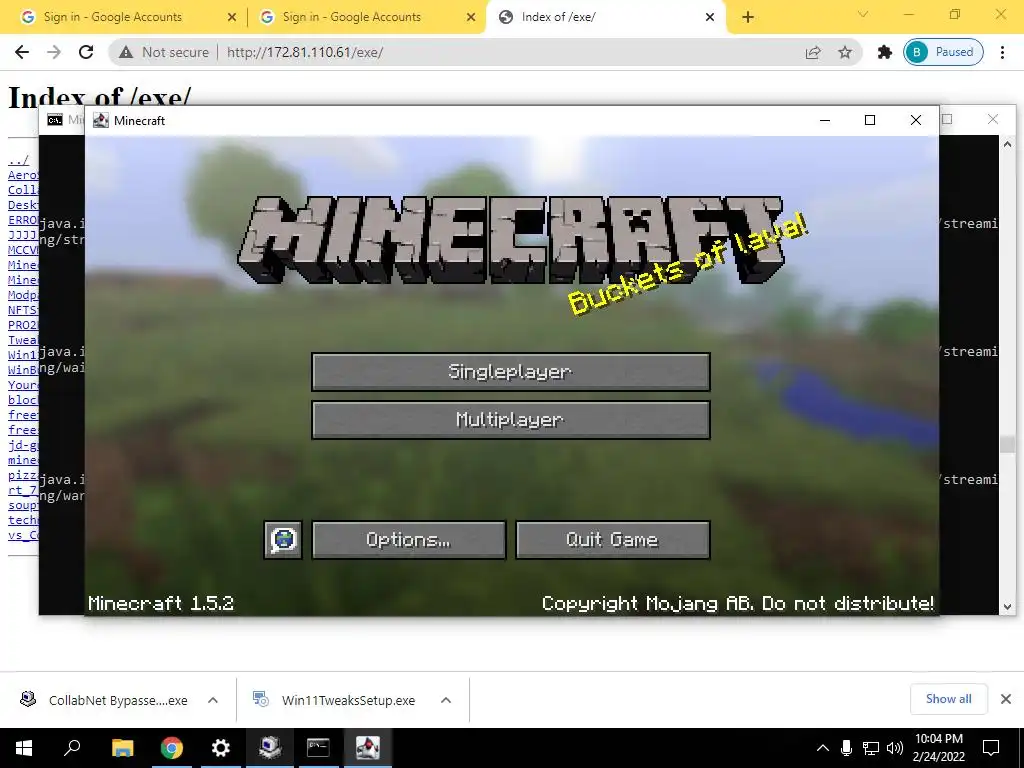The image size is (1024, 768).
Task: Click the Minecraft window title icon
Action: [x=101, y=120]
